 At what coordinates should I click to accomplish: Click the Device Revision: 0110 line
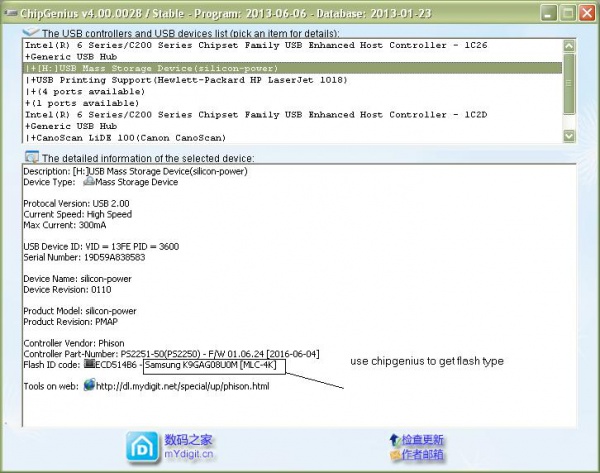pos(67,289)
